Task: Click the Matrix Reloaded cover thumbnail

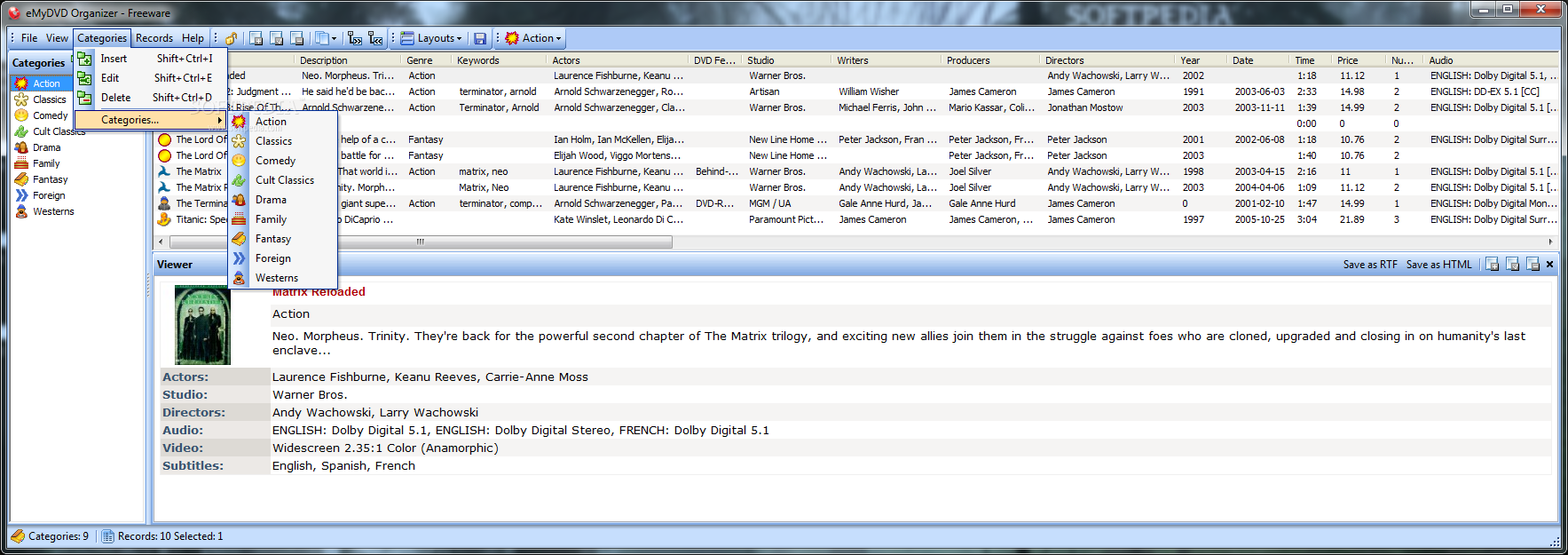Action: (x=202, y=325)
